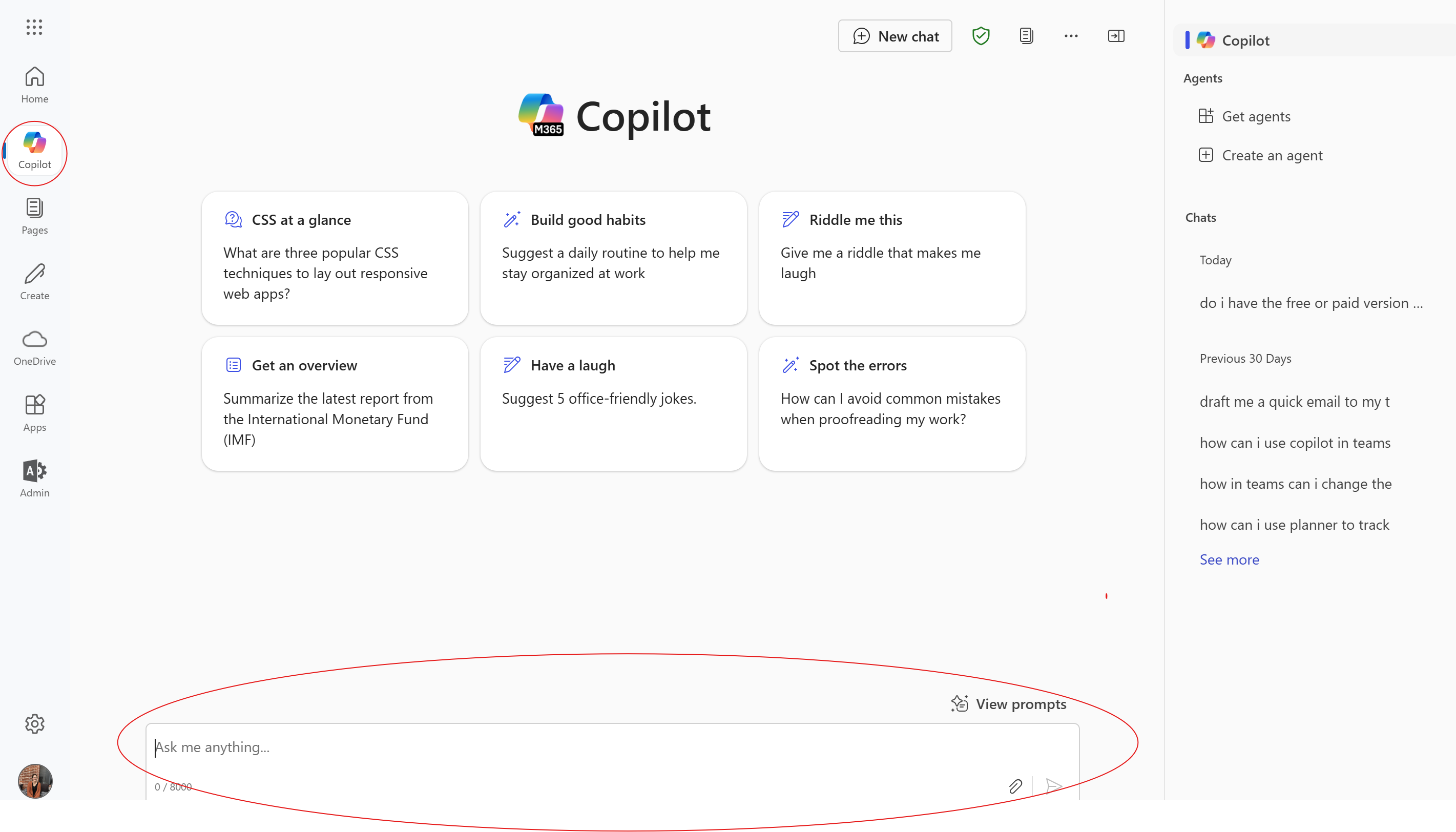Screen dimensions: 1456x832
Task: Open the settings gear icon
Action: (34, 724)
